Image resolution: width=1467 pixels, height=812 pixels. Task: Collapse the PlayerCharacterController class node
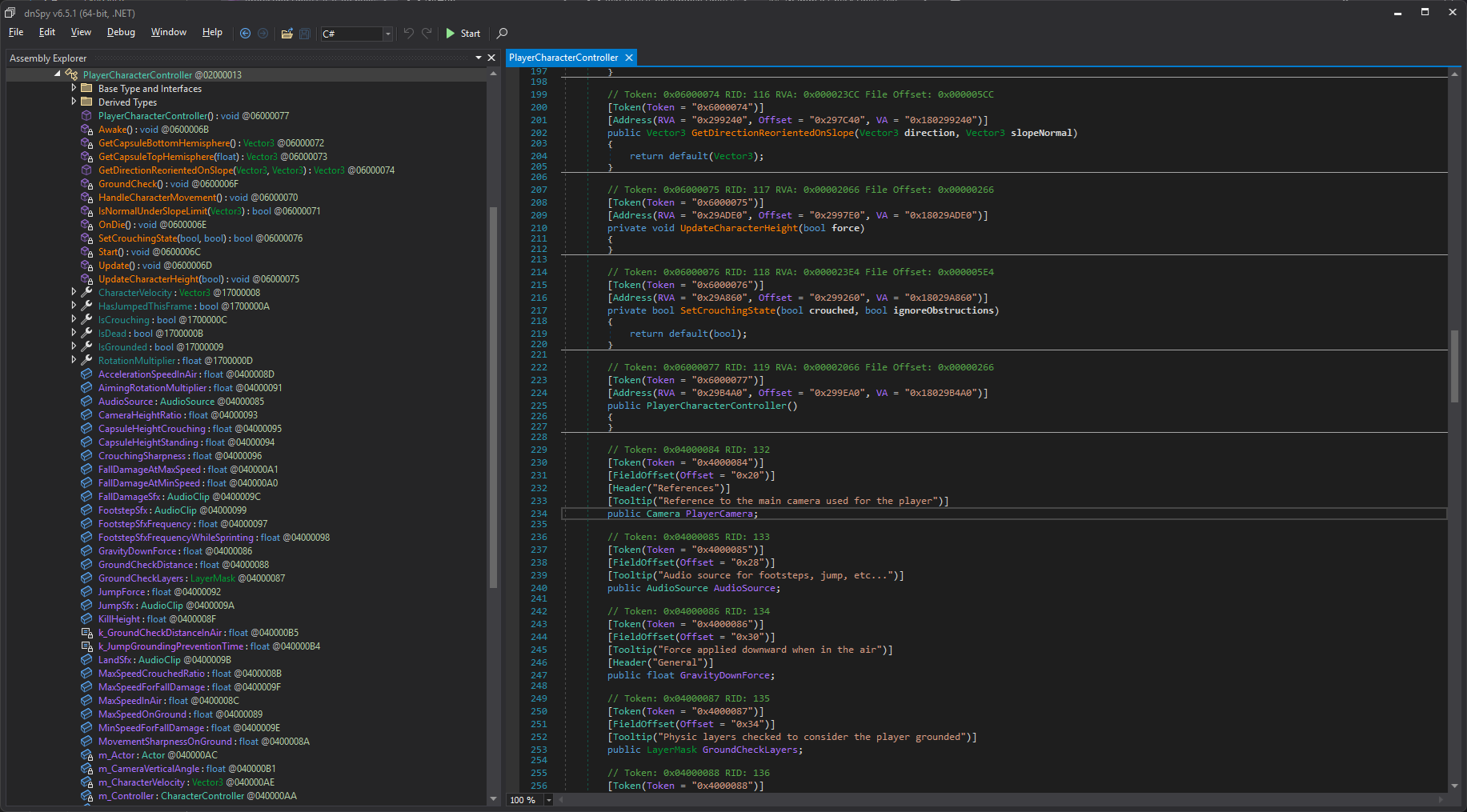[x=58, y=74]
